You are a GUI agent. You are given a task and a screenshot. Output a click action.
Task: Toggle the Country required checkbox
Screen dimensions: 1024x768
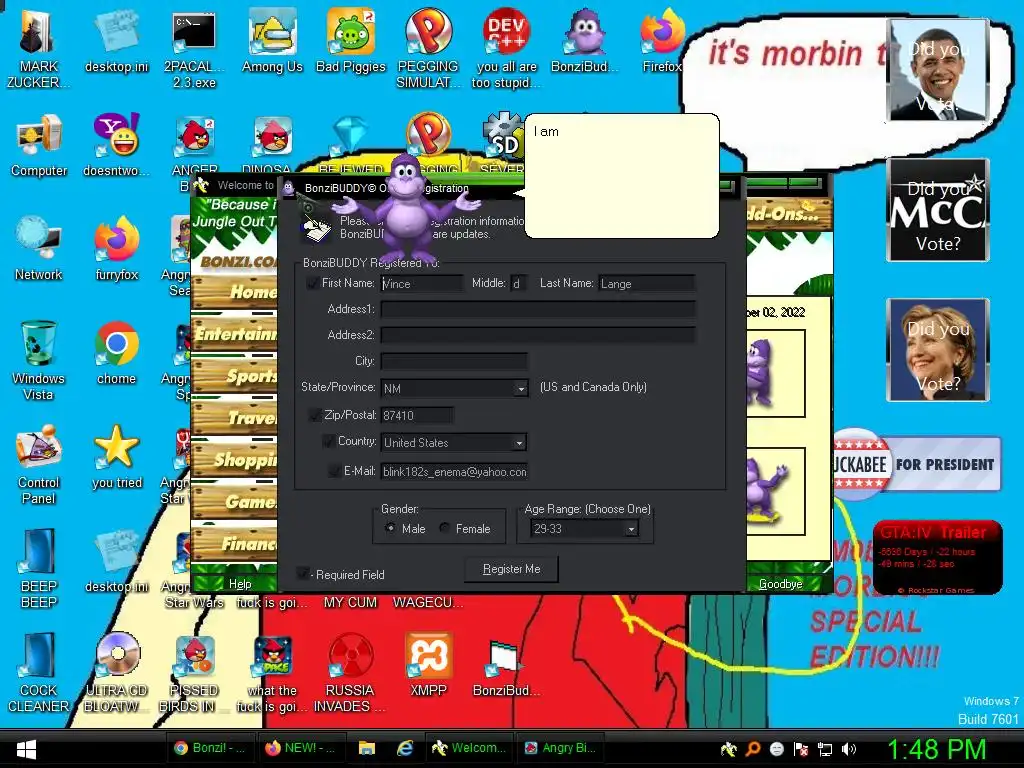[x=328, y=441]
